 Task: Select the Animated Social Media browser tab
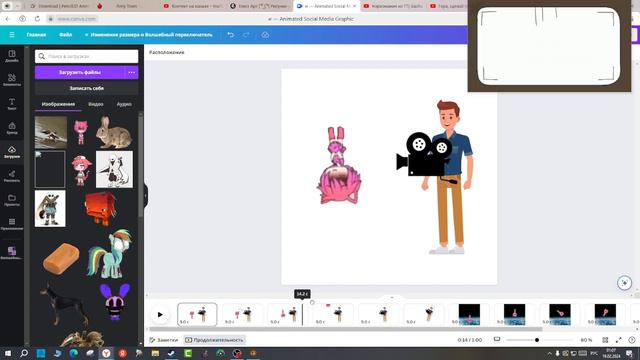click(327, 6)
